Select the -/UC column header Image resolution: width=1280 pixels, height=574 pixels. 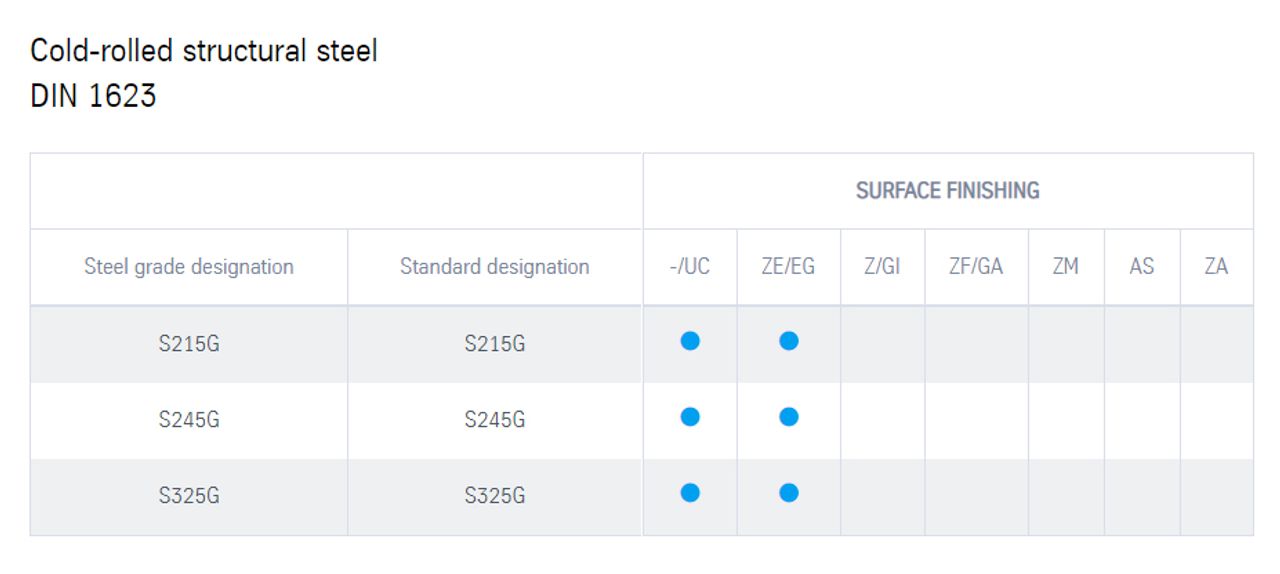(x=690, y=267)
